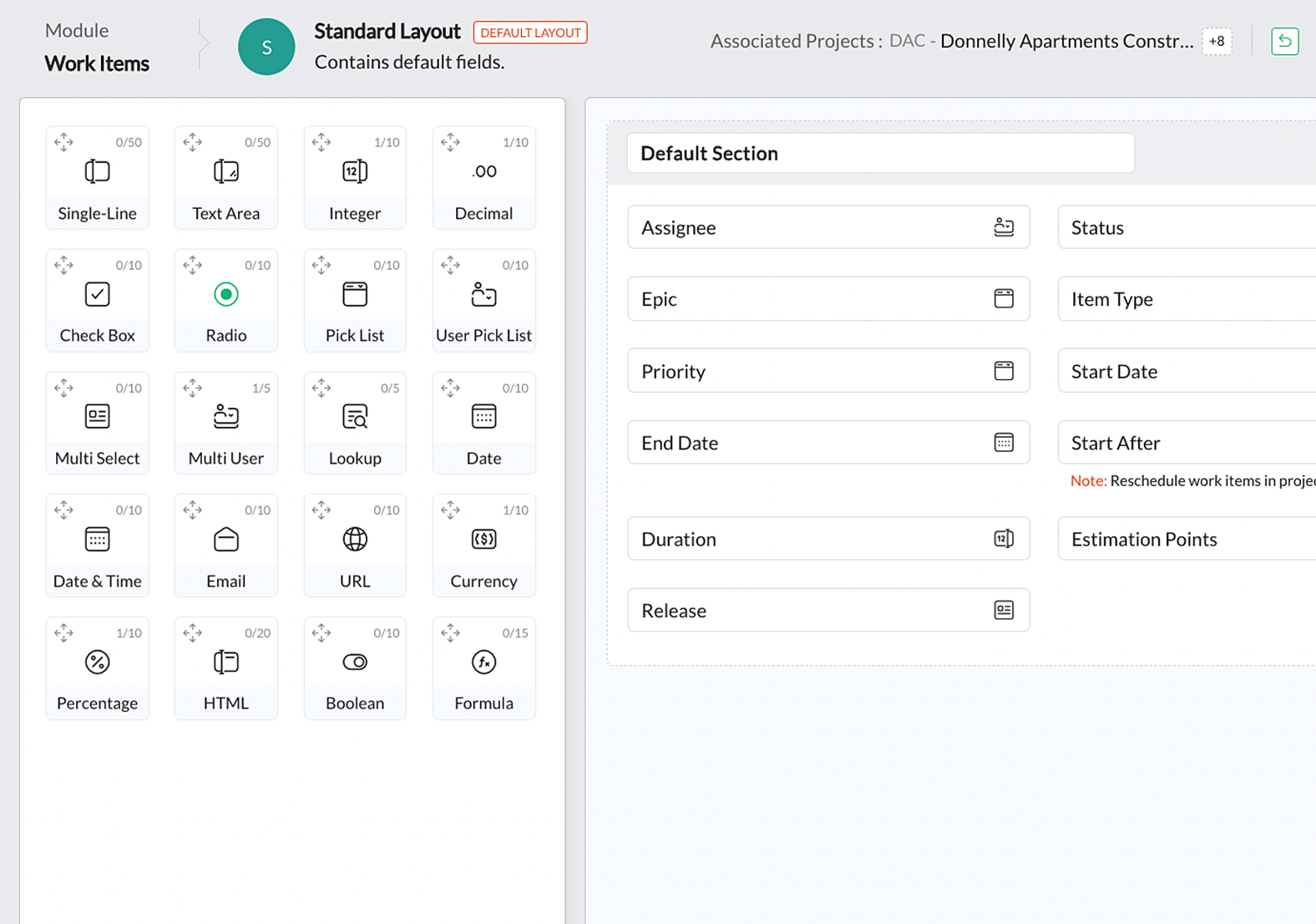The height and width of the screenshot is (924, 1316).
Task: Select the End Date field
Action: point(828,442)
